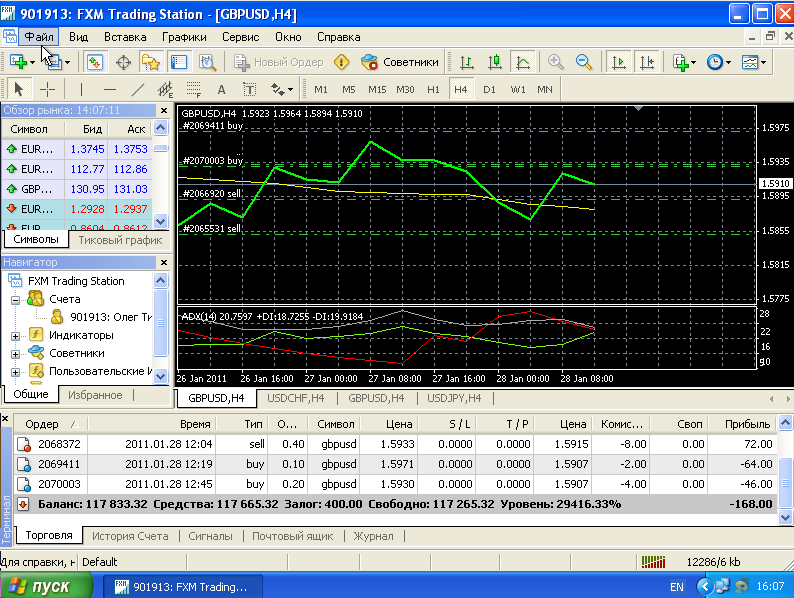Select the cursor arrow tool
The image size is (794, 598).
19,90
